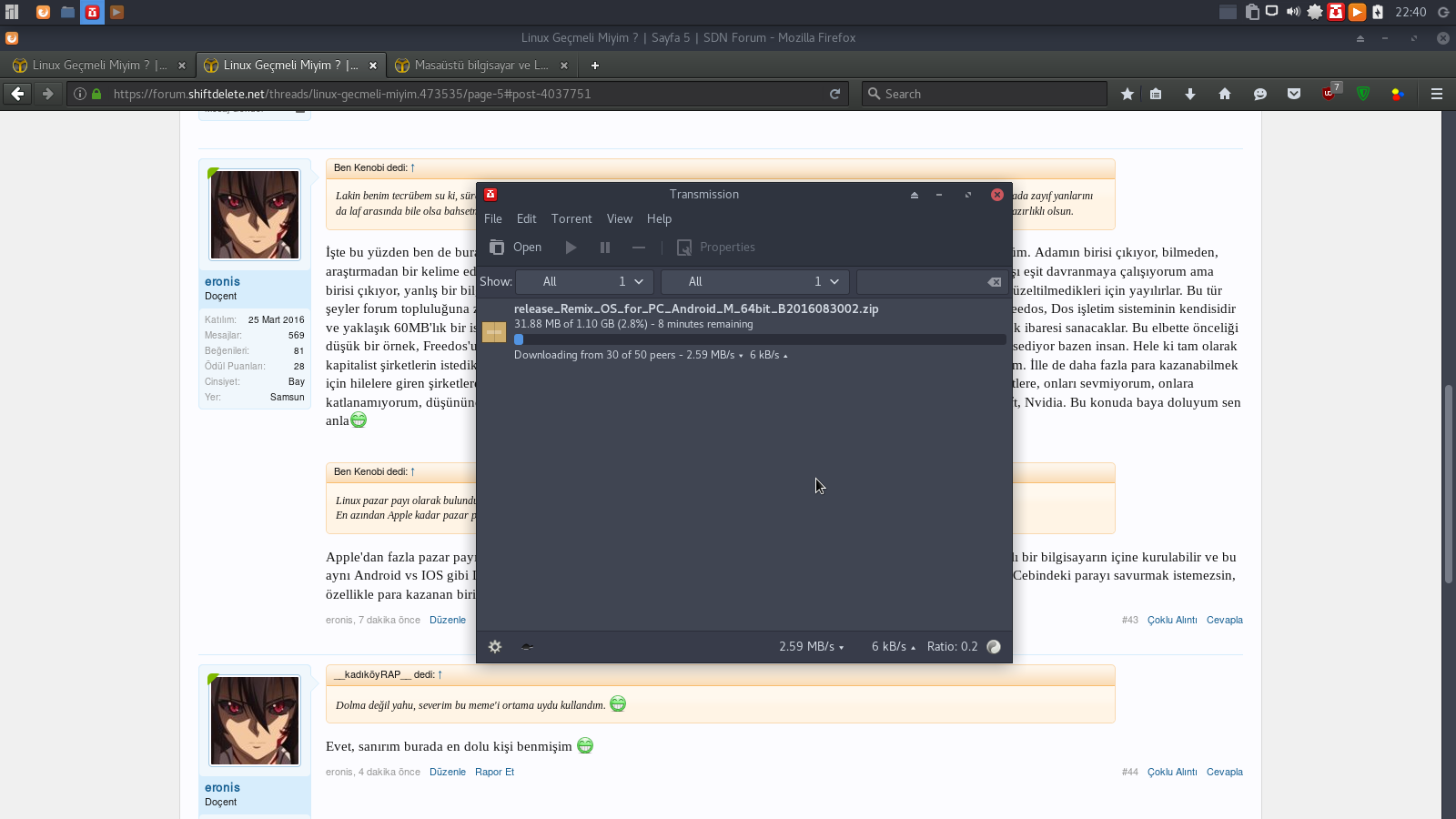Screen dimensions: 1456x819
Task: Open the 2.59 MB/s download speed dropdown
Action: 811,647
